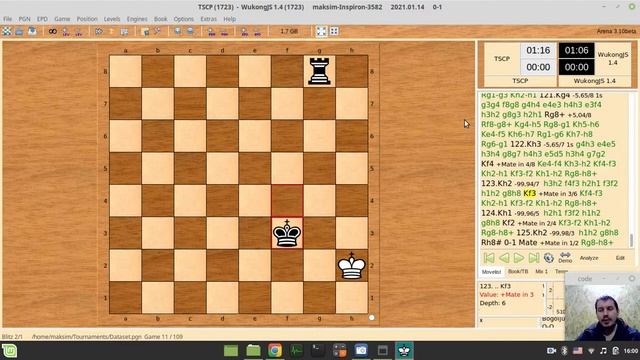Viewport: 640px width, 360px height.
Task: Open the terminal from the taskbar
Action: point(318,351)
